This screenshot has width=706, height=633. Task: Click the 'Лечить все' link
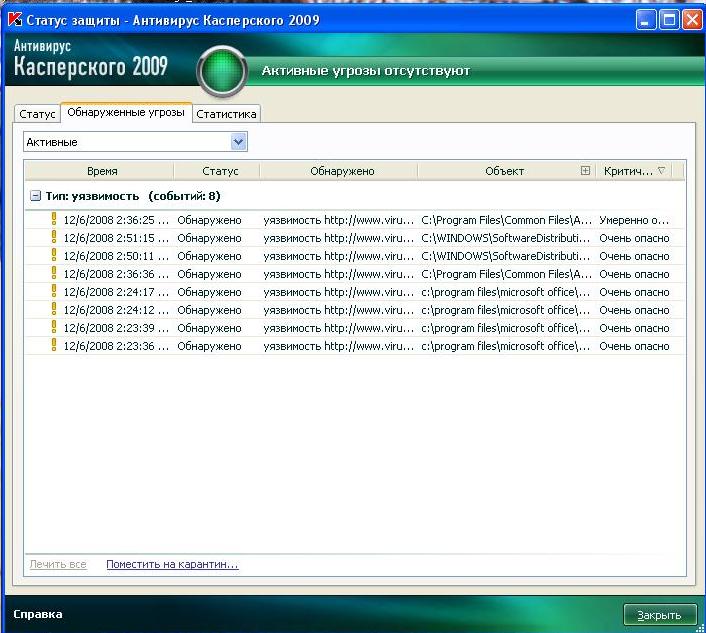58,564
